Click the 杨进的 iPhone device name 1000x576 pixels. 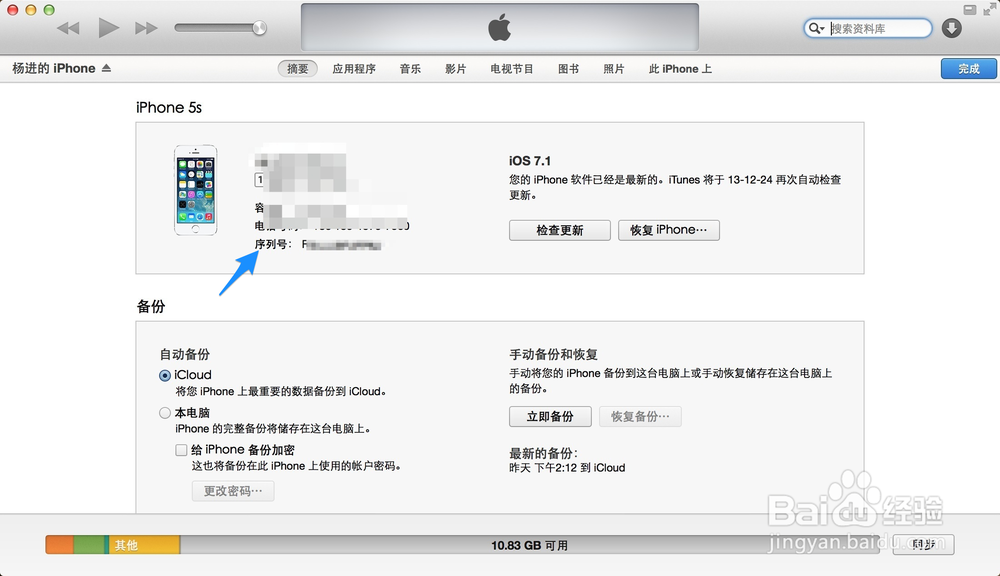point(54,68)
